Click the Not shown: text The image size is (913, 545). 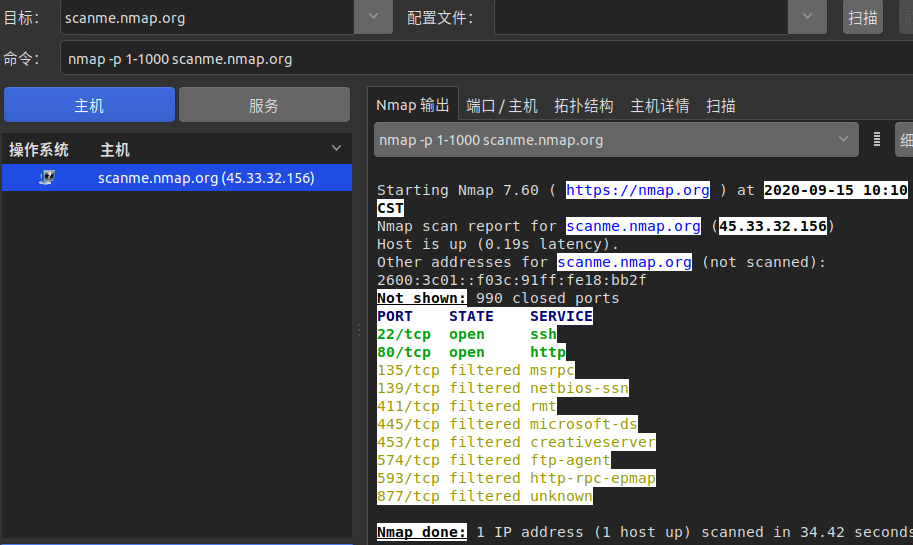[422, 298]
